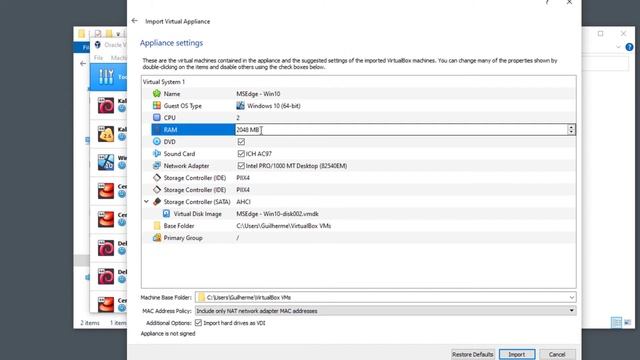Toggle the DVD checkbox

click(x=241, y=142)
